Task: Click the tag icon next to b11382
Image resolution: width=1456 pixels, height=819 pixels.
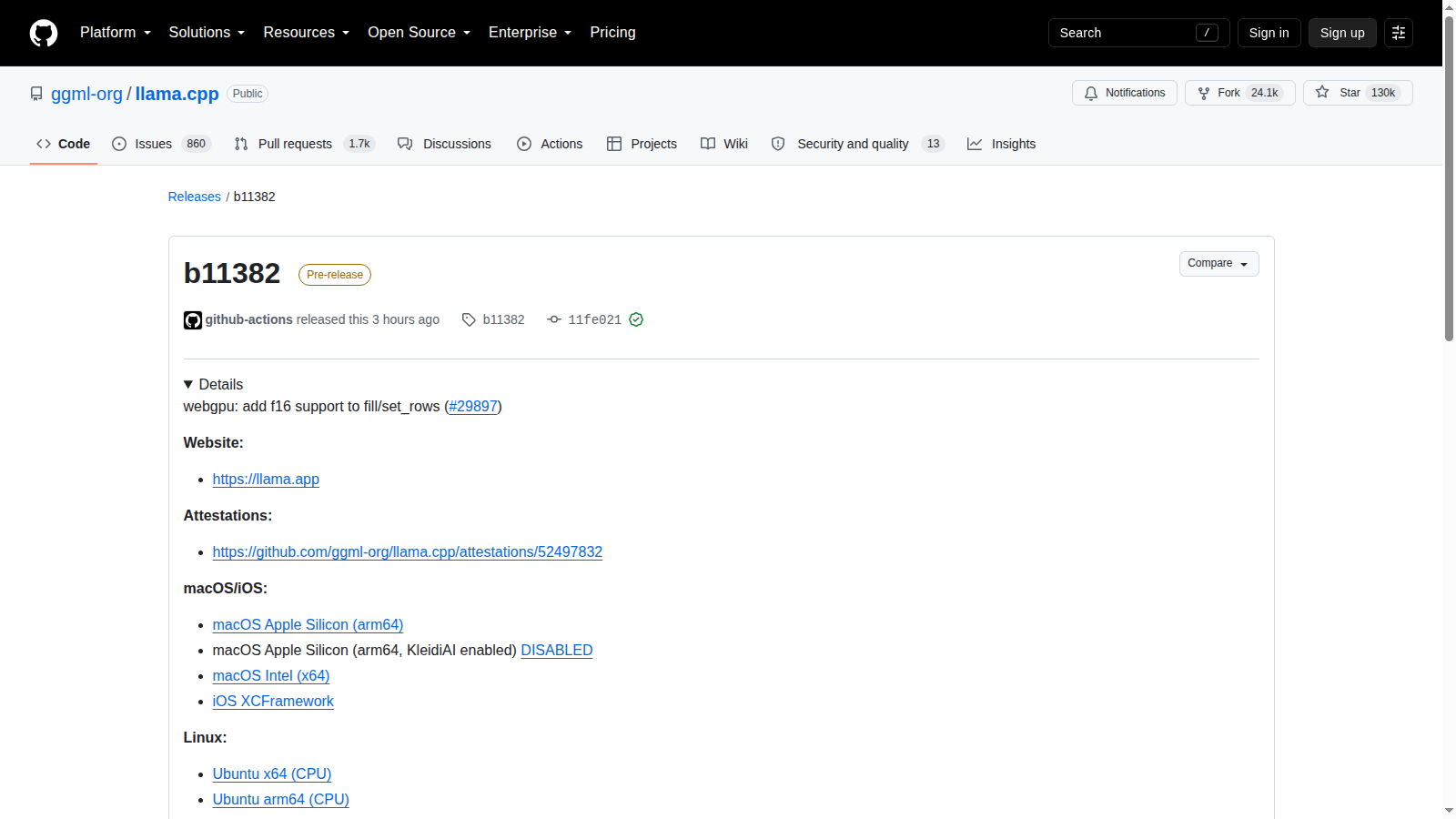Action: coord(469,319)
